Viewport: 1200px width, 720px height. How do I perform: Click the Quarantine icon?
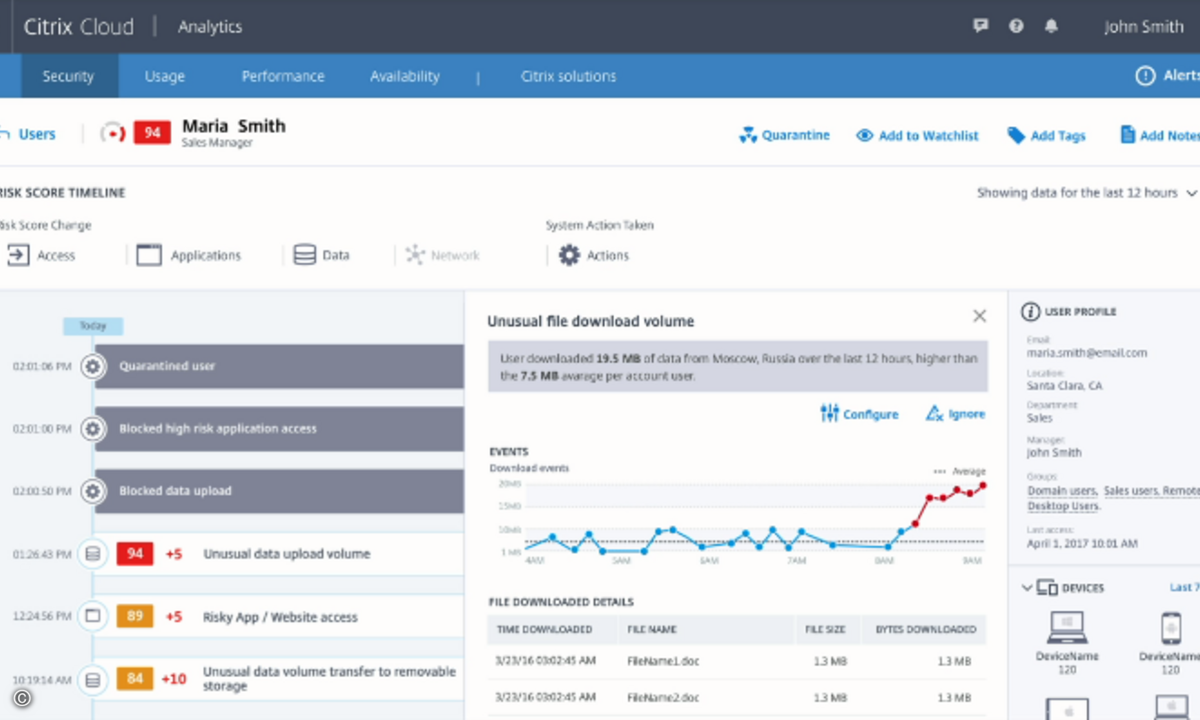pyautogui.click(x=748, y=135)
